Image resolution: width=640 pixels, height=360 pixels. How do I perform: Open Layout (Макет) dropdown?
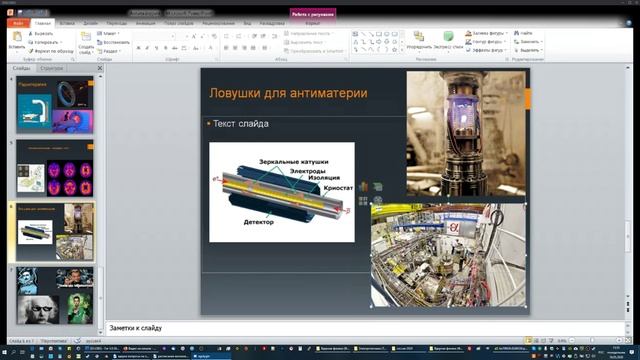coord(108,33)
